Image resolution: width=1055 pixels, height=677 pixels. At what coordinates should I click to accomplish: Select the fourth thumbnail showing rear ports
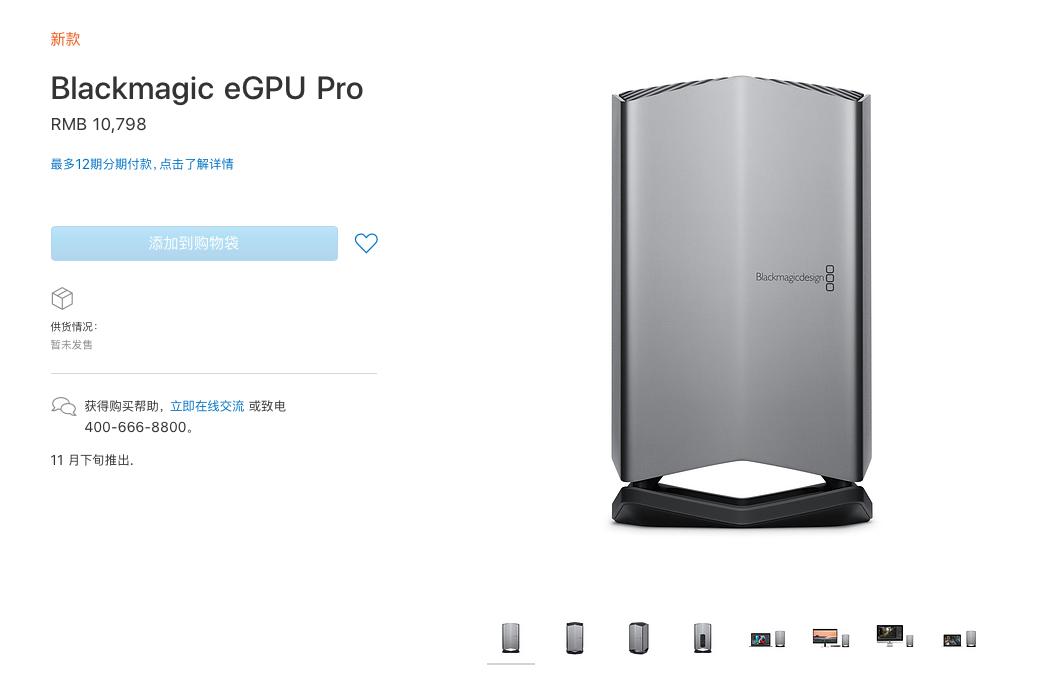tap(702, 637)
